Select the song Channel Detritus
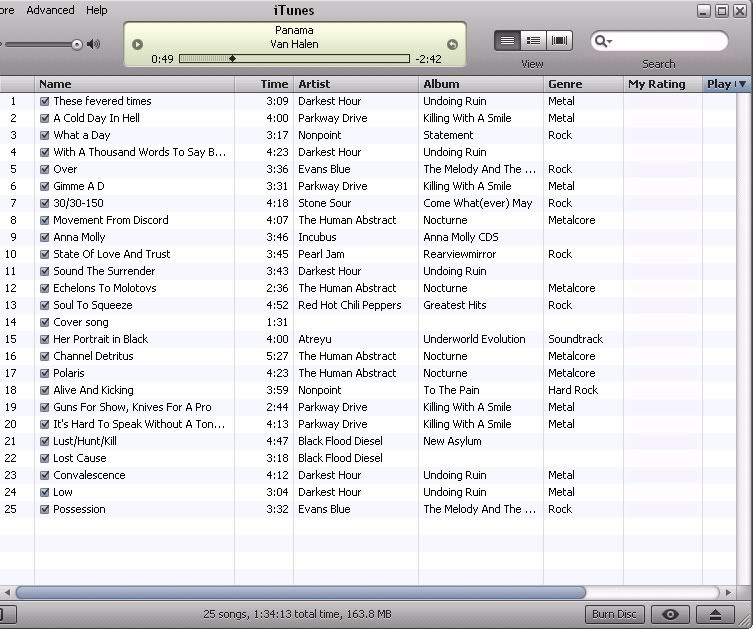This screenshot has height=629, width=753. tap(93, 356)
